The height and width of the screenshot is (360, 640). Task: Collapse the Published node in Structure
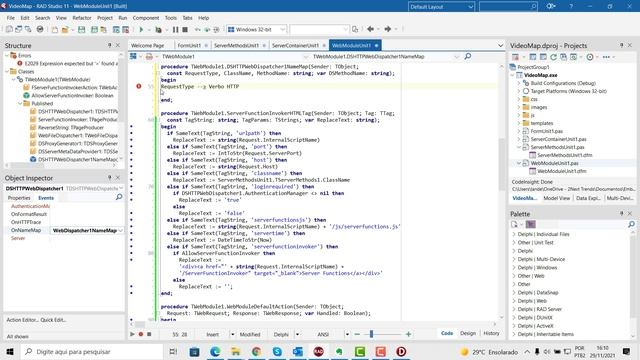[x=20, y=104]
